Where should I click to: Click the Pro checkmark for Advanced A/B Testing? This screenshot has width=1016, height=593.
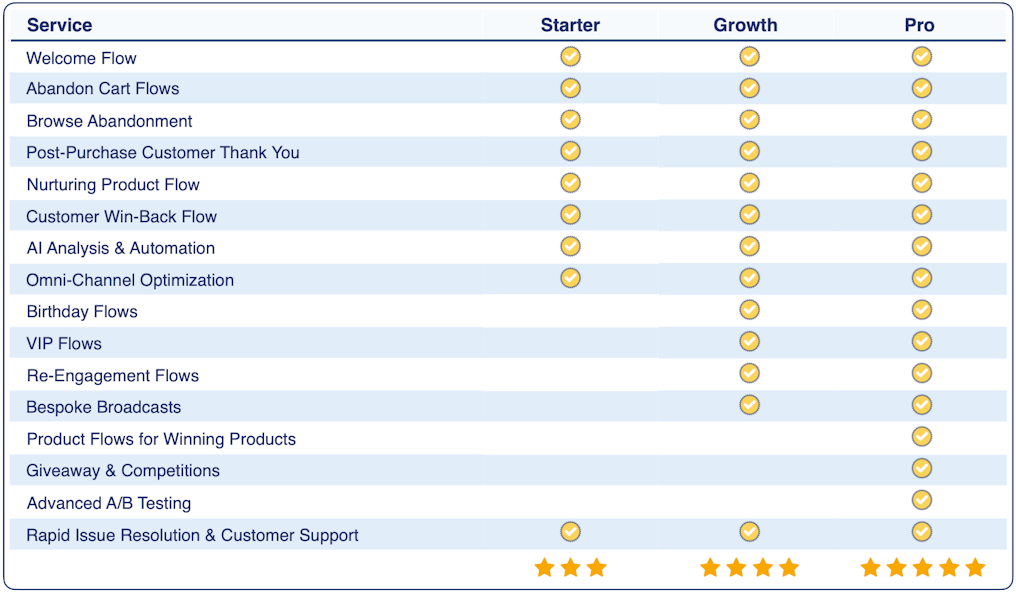(921, 500)
